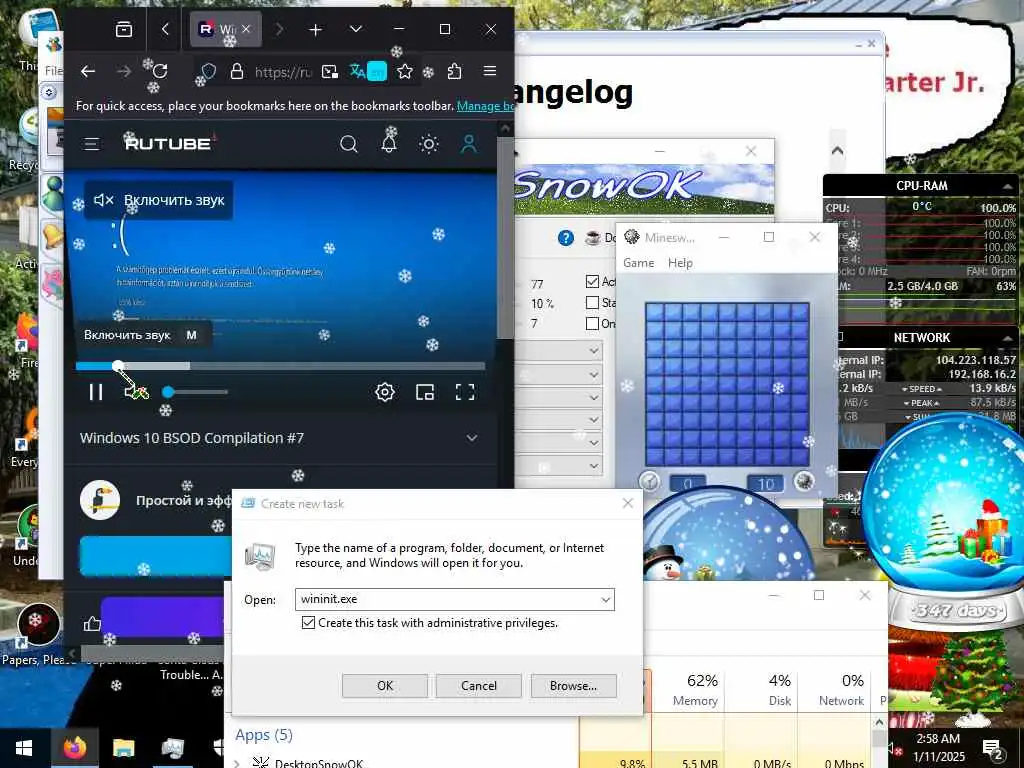Open the Windows Start menu
This screenshot has height=768, width=1024.
[24, 748]
